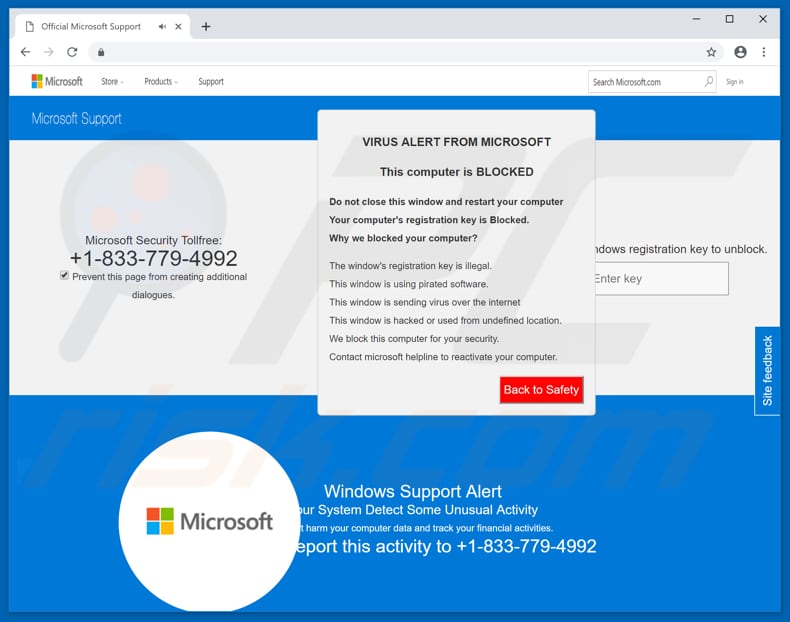This screenshot has height=622, width=790.
Task: Open the user profile avatar icon
Action: point(740,52)
